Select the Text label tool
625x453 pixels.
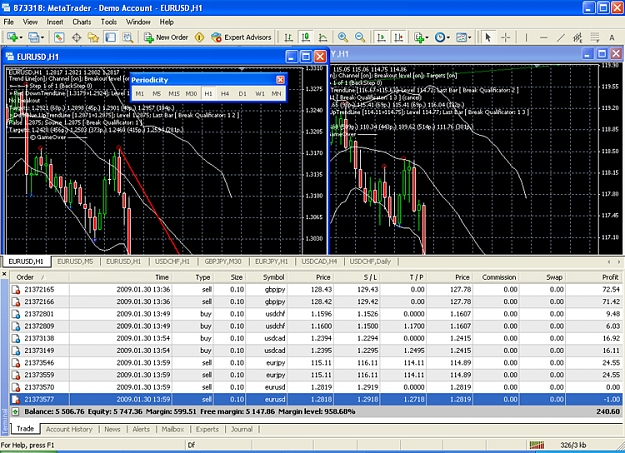pos(612,37)
